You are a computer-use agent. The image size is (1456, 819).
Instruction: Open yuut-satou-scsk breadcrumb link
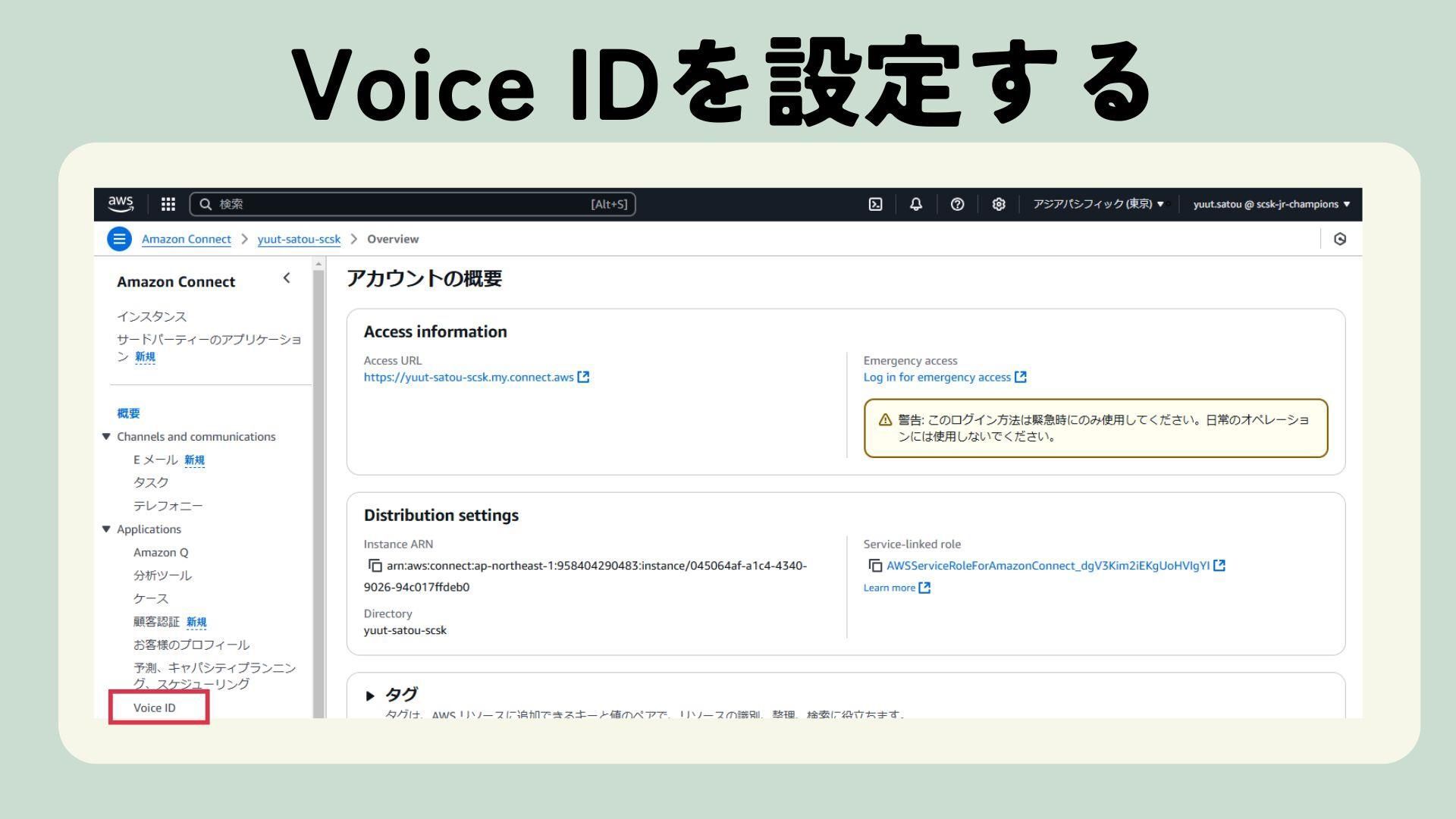[x=299, y=239]
